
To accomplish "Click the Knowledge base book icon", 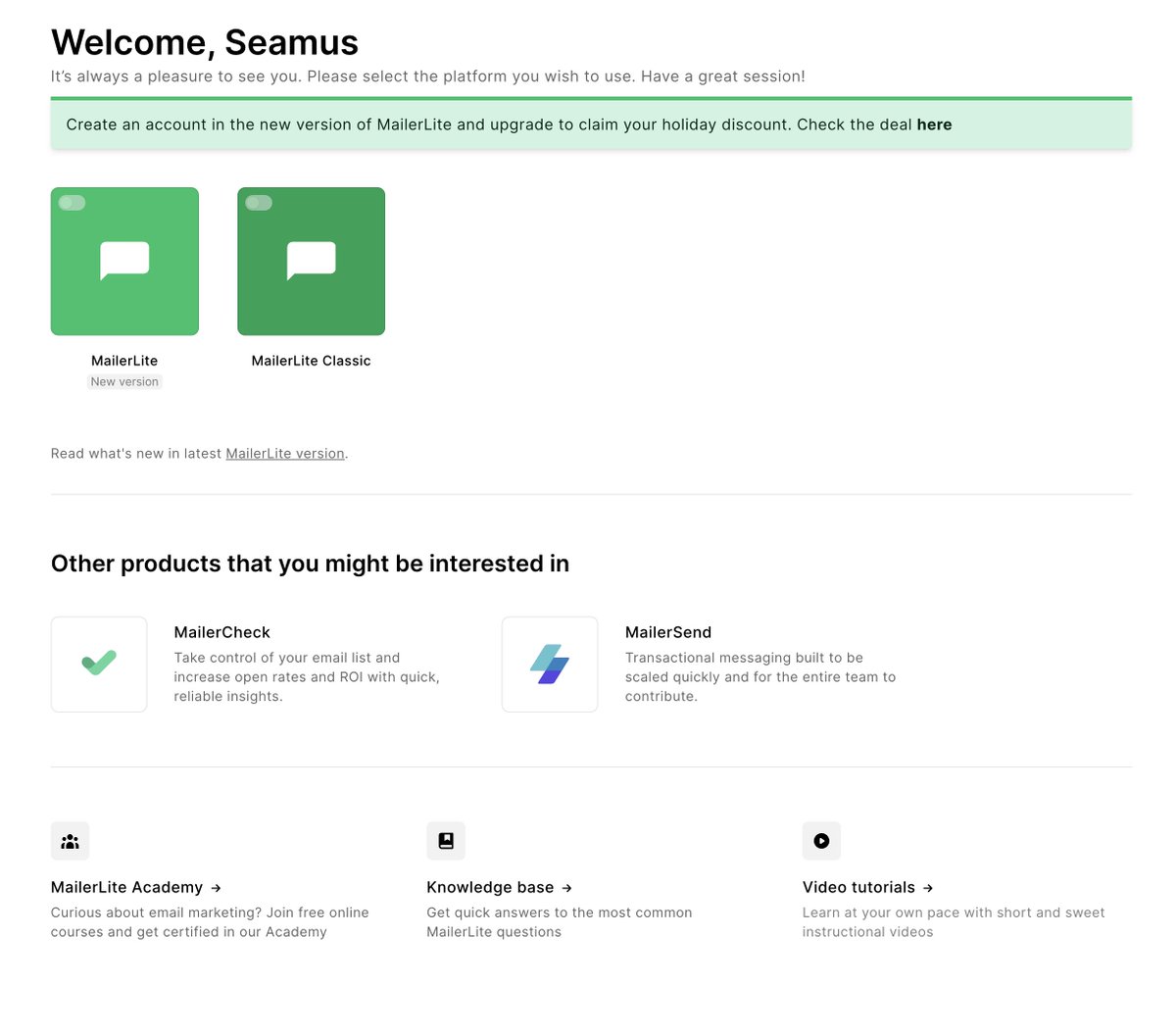I will pos(446,841).
